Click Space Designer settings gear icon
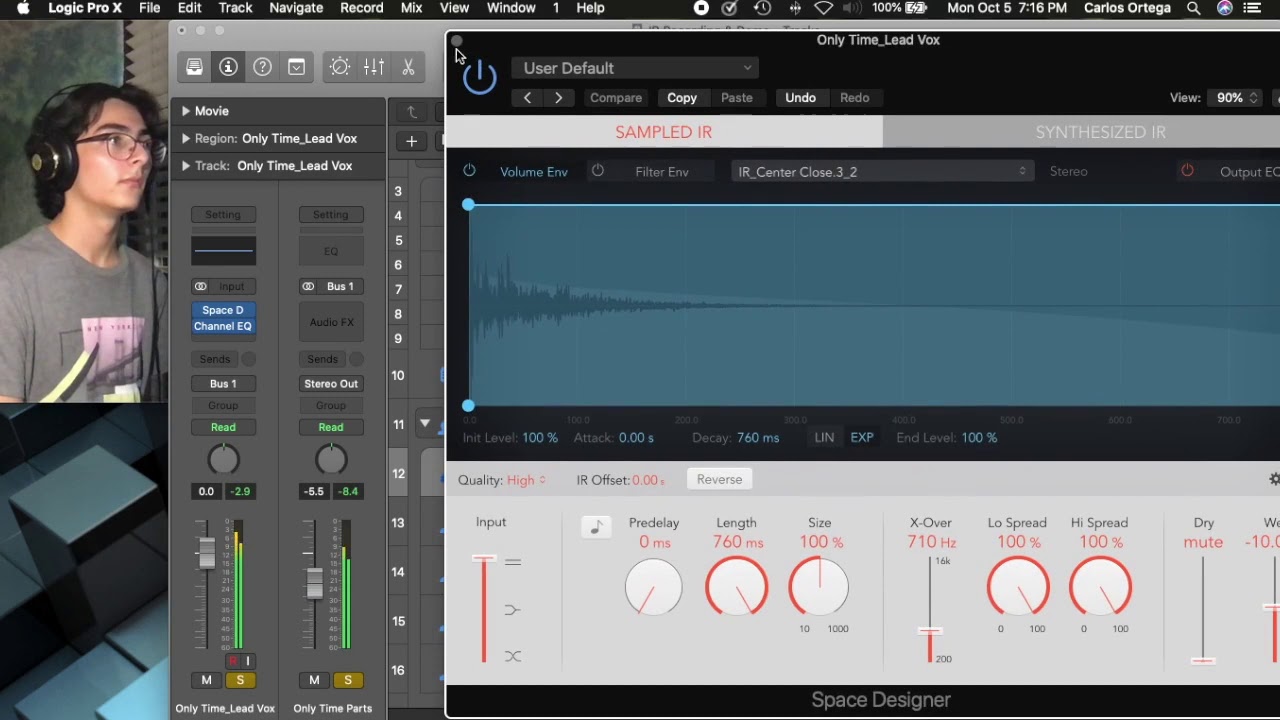Image resolution: width=1280 pixels, height=720 pixels. (x=1275, y=479)
